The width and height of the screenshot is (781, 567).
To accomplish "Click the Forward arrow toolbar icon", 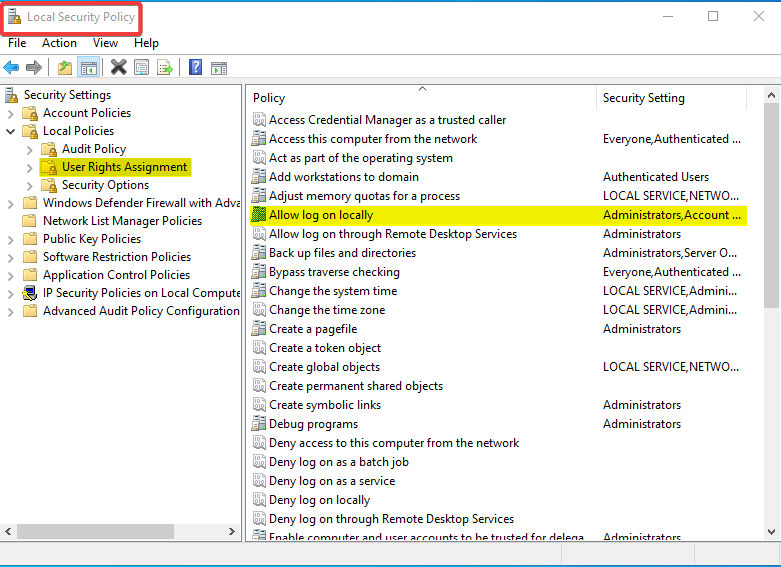I will 33,67.
